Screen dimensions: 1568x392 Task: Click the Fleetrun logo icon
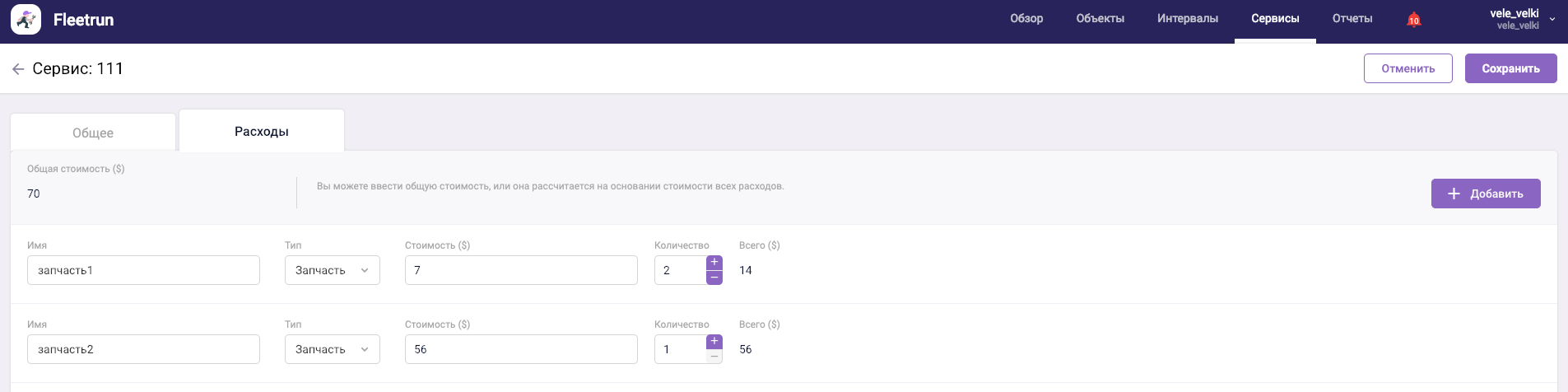(x=26, y=20)
